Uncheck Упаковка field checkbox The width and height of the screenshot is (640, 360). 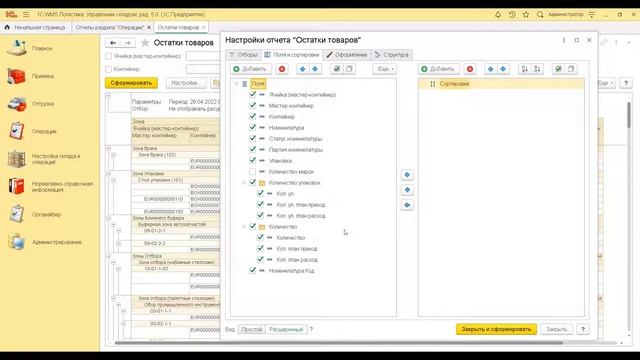point(252,160)
